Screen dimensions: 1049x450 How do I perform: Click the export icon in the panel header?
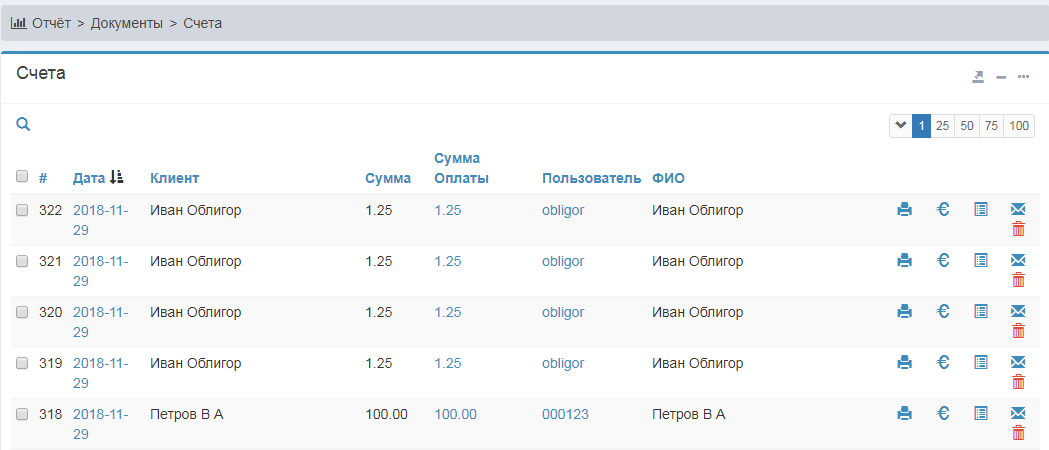[x=978, y=77]
